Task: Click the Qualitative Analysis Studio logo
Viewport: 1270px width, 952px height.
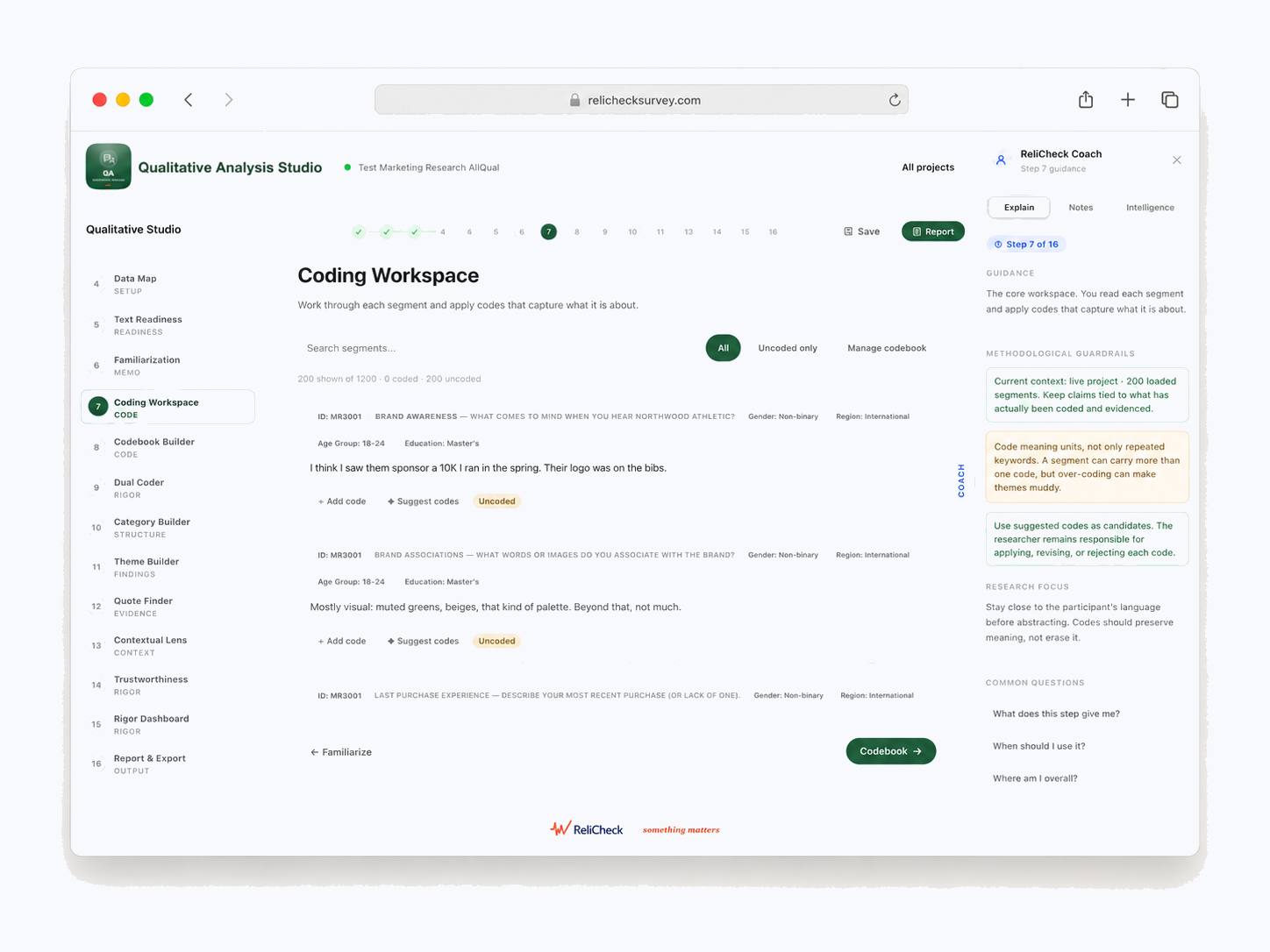Action: click(x=108, y=167)
